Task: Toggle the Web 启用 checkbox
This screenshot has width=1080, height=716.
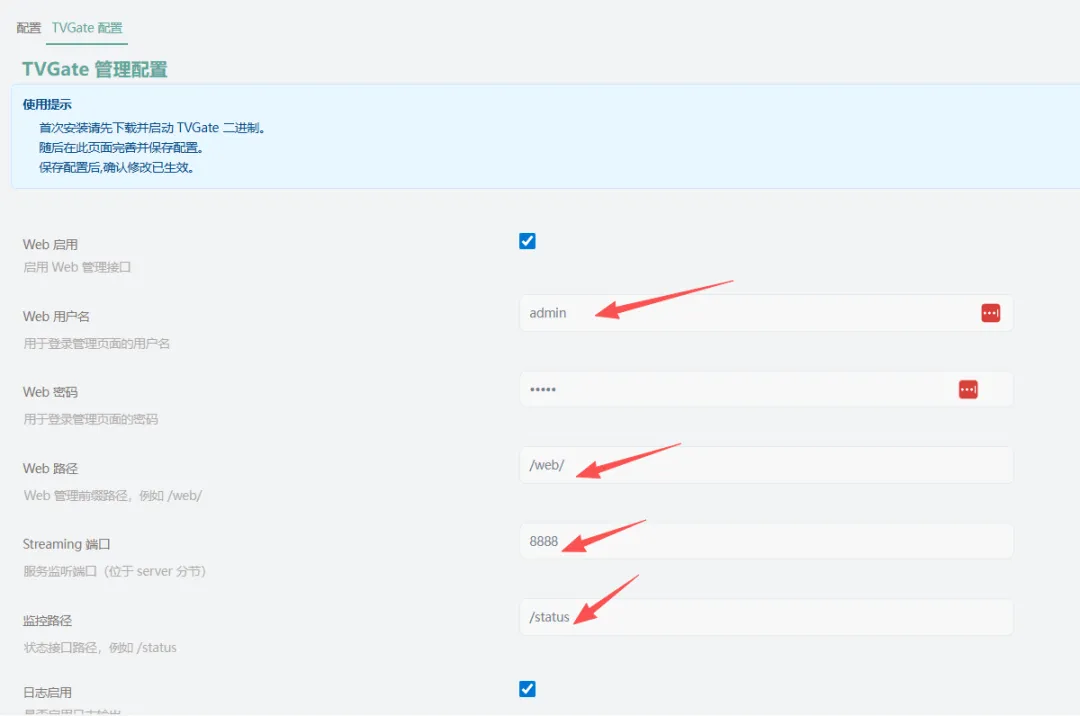Action: pos(527,241)
